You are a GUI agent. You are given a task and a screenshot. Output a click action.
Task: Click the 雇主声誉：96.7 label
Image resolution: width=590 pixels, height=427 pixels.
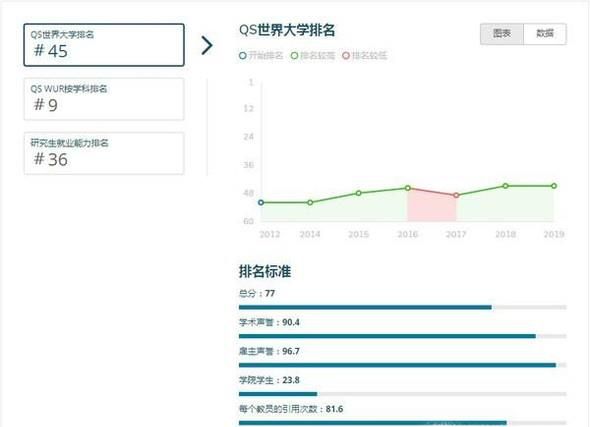269,351
